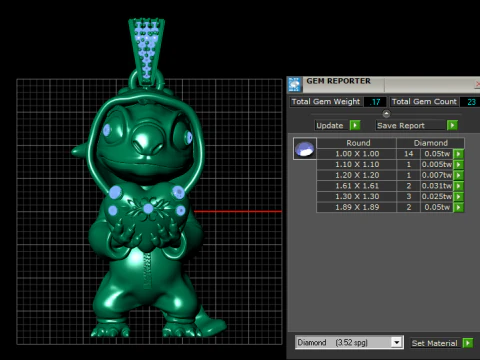This screenshot has width=480, height=360.
Task: Click the green arrow next to Set Material
Action: click(x=468, y=343)
